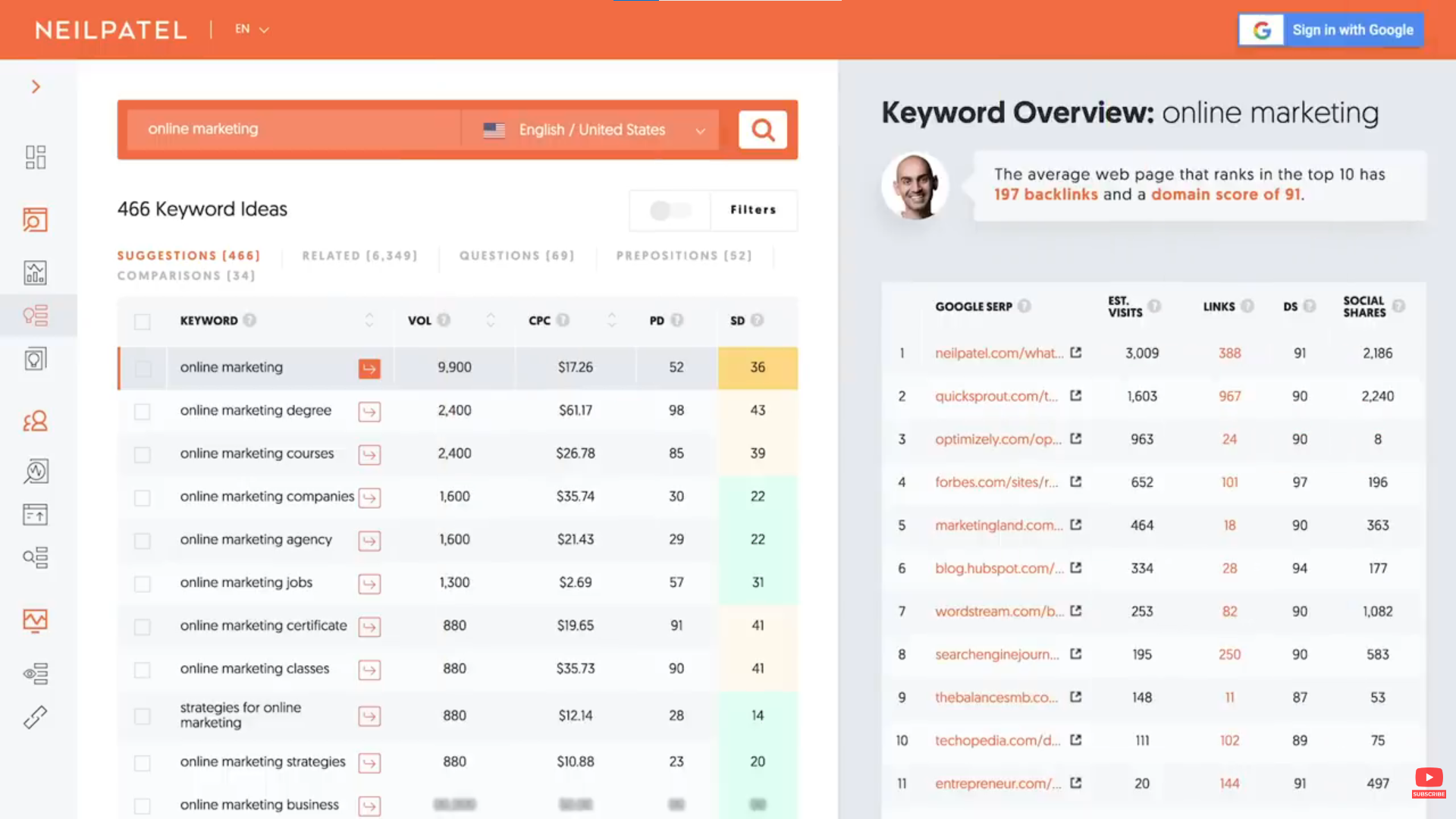Select the Competitive Analysis people icon
This screenshot has width=1456, height=819.
(35, 420)
